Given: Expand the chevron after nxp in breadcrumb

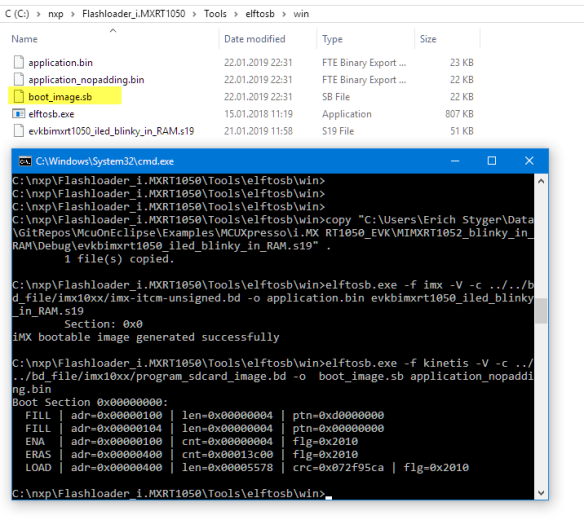Looking at the screenshot, I should click(x=73, y=14).
